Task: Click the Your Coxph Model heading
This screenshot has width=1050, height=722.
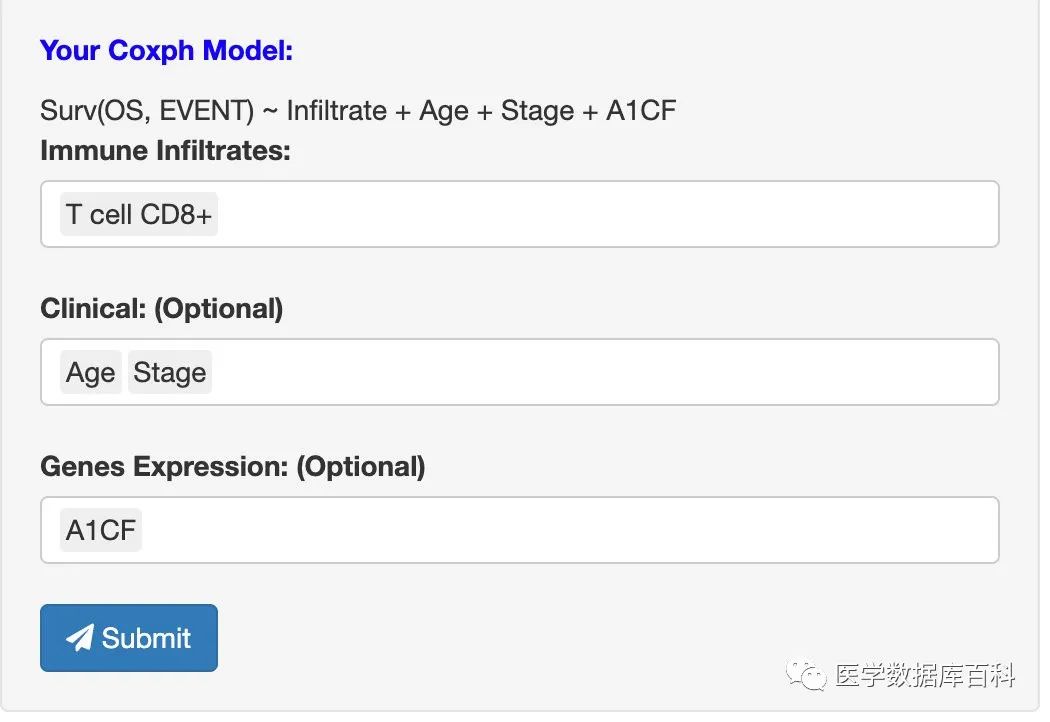Action: pyautogui.click(x=166, y=50)
